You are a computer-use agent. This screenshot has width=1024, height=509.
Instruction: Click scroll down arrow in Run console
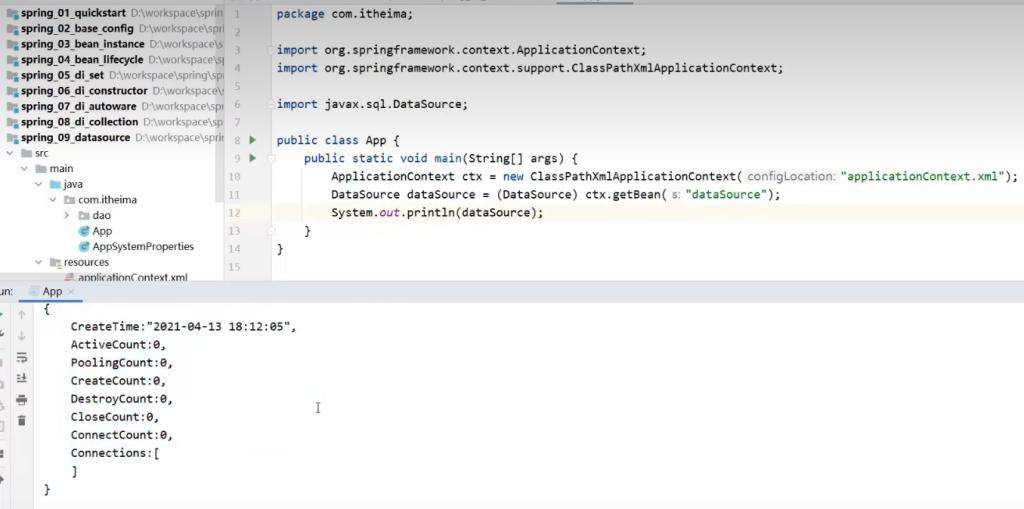(x=21, y=336)
